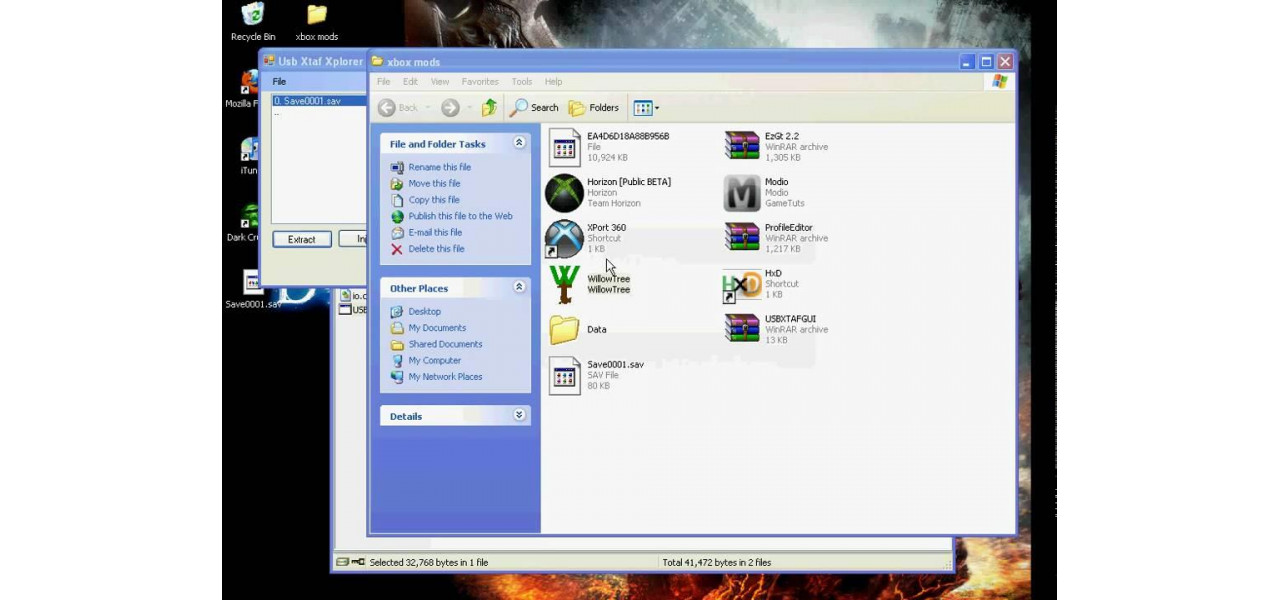Click Delete this file link
The height and width of the screenshot is (600, 1280).
click(x=436, y=249)
